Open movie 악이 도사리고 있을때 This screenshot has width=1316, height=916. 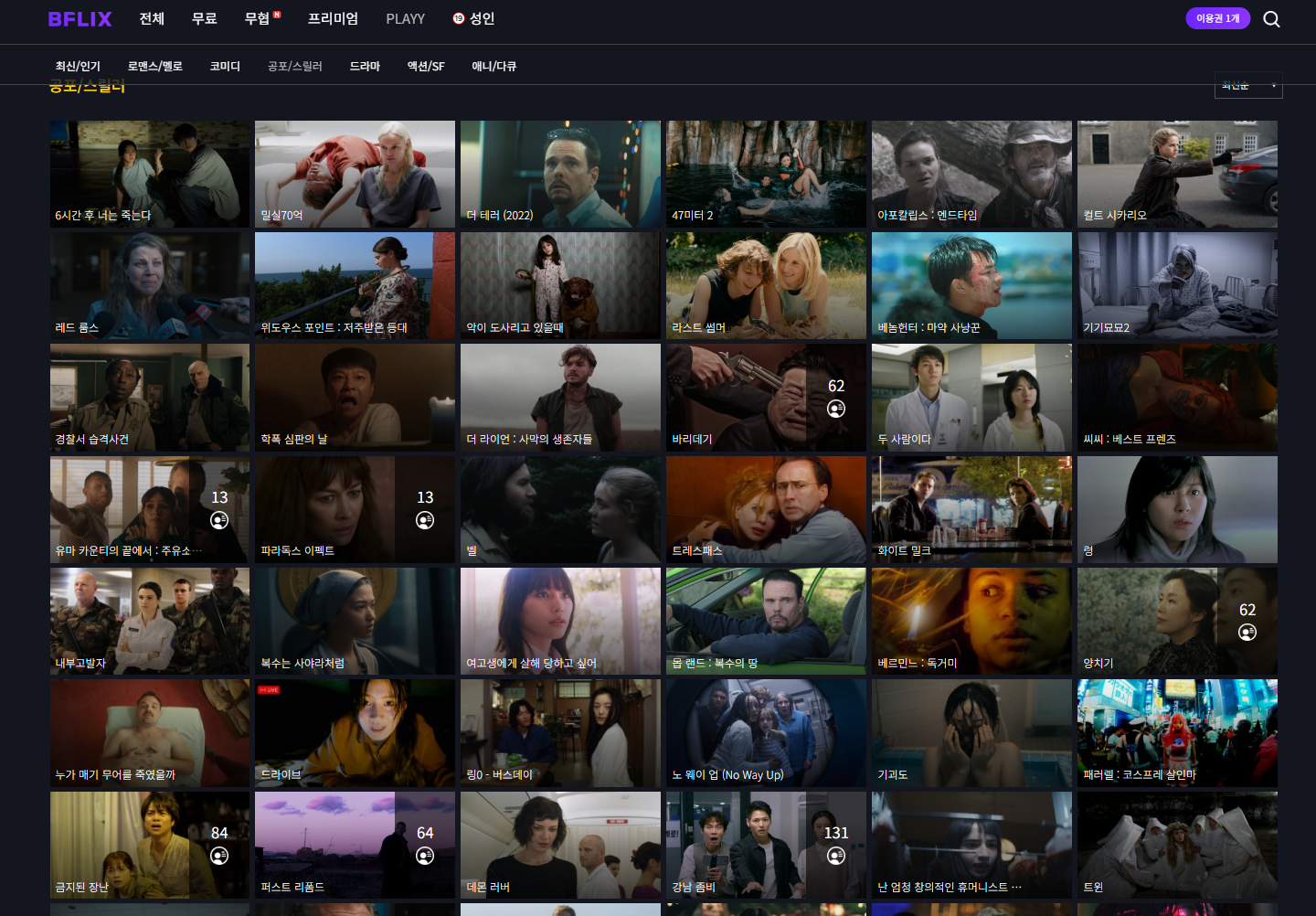(560, 285)
